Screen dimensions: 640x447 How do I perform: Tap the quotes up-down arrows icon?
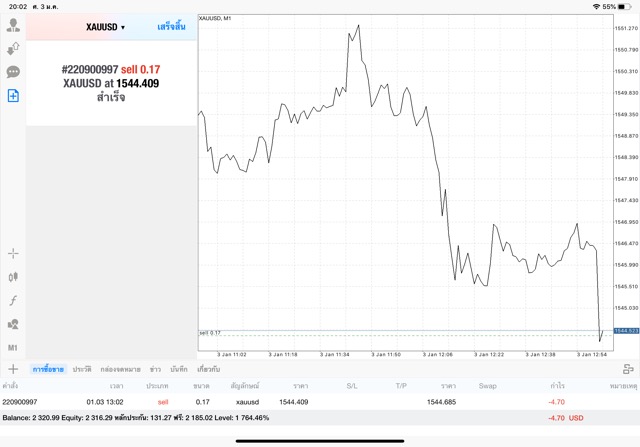(x=13, y=48)
